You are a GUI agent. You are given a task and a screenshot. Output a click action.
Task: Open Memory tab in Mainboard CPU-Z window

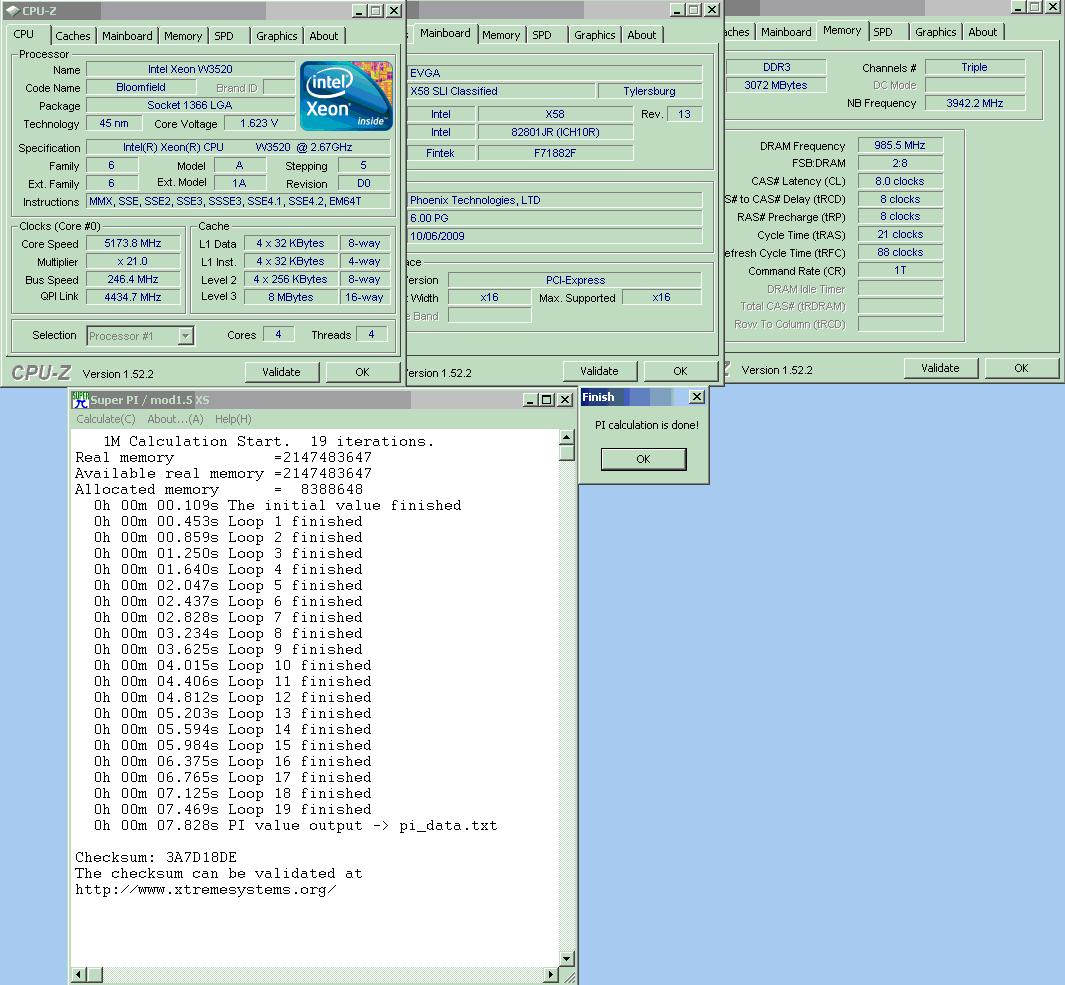pos(501,35)
